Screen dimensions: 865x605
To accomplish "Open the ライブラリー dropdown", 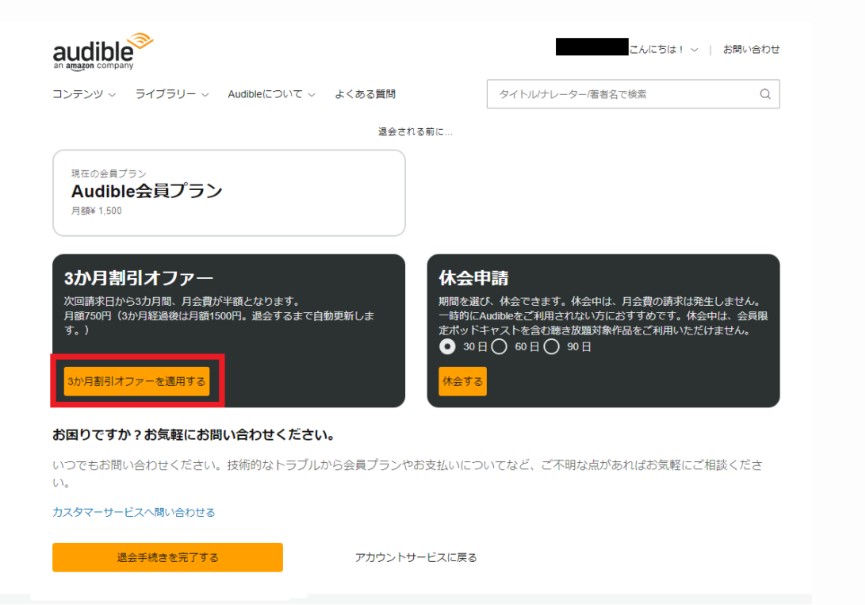I will click(171, 94).
